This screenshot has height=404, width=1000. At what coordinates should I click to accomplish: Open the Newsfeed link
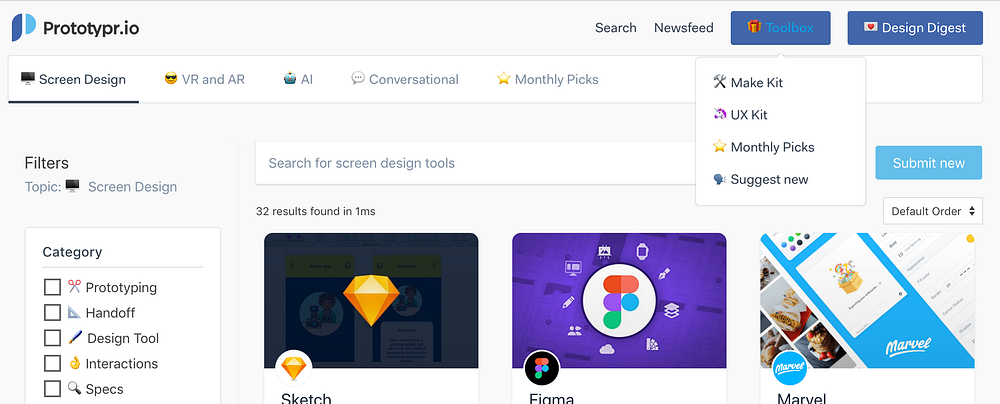[684, 28]
